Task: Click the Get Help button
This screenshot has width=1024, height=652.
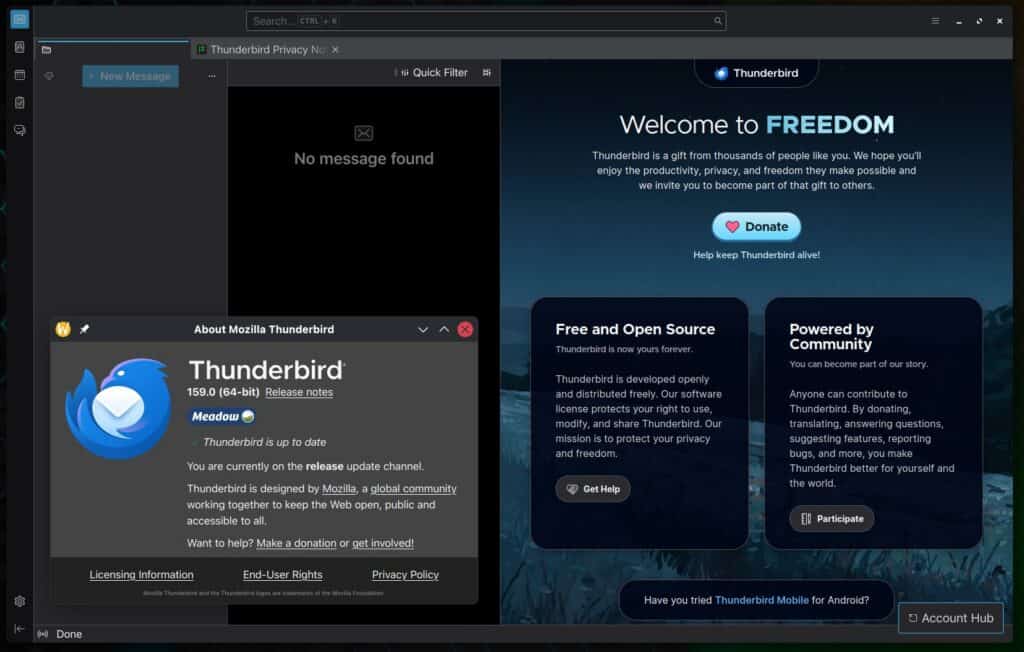Action: tap(593, 489)
